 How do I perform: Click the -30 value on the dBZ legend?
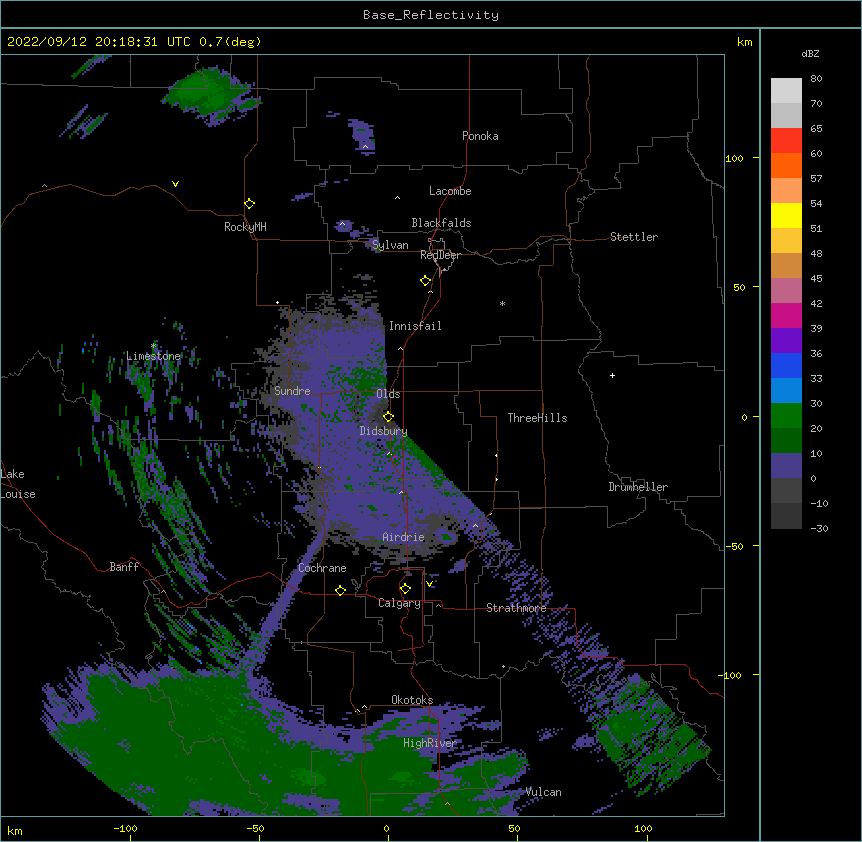[x=819, y=528]
